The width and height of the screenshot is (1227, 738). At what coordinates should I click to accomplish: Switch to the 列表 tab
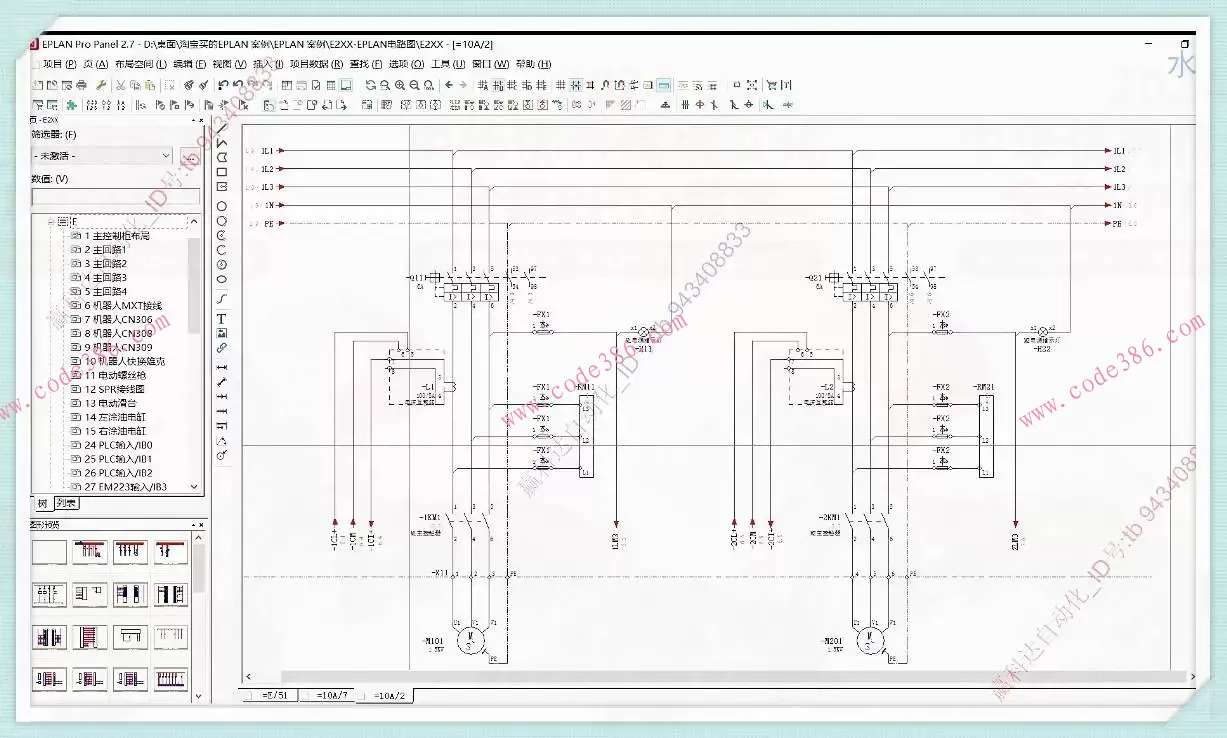point(66,503)
